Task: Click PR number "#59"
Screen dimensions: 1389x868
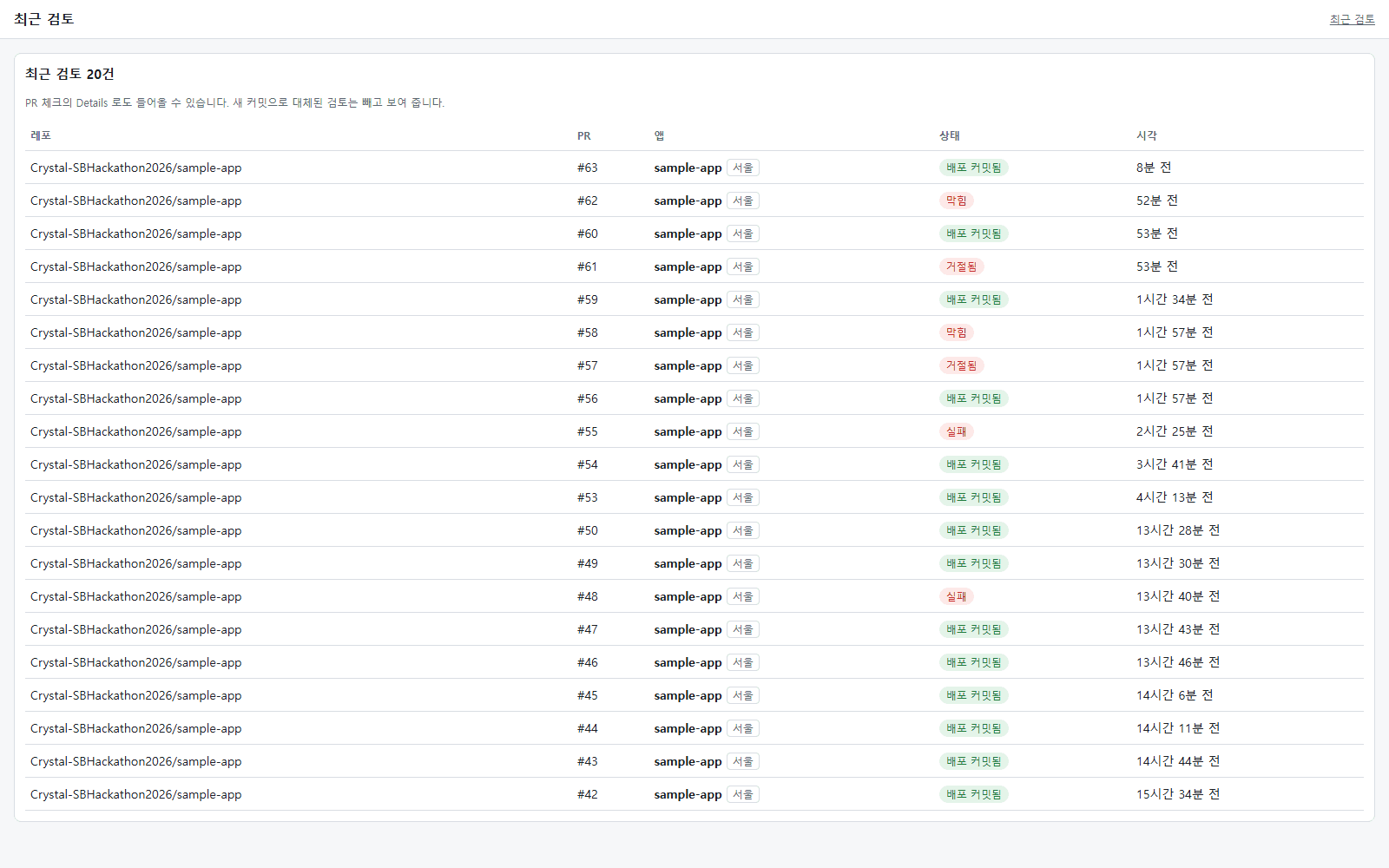Action: point(588,299)
